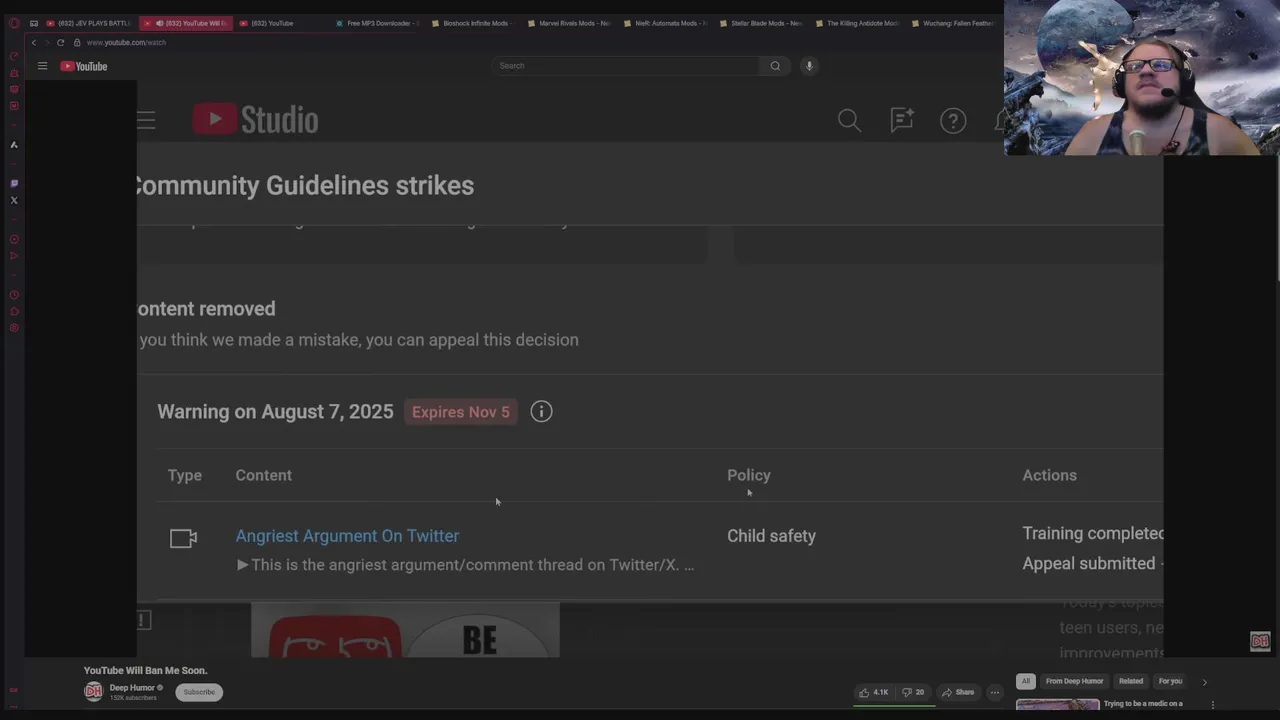Image resolution: width=1280 pixels, height=720 pixels.
Task: Click the Appeal submitted text
Action: [x=1088, y=564]
